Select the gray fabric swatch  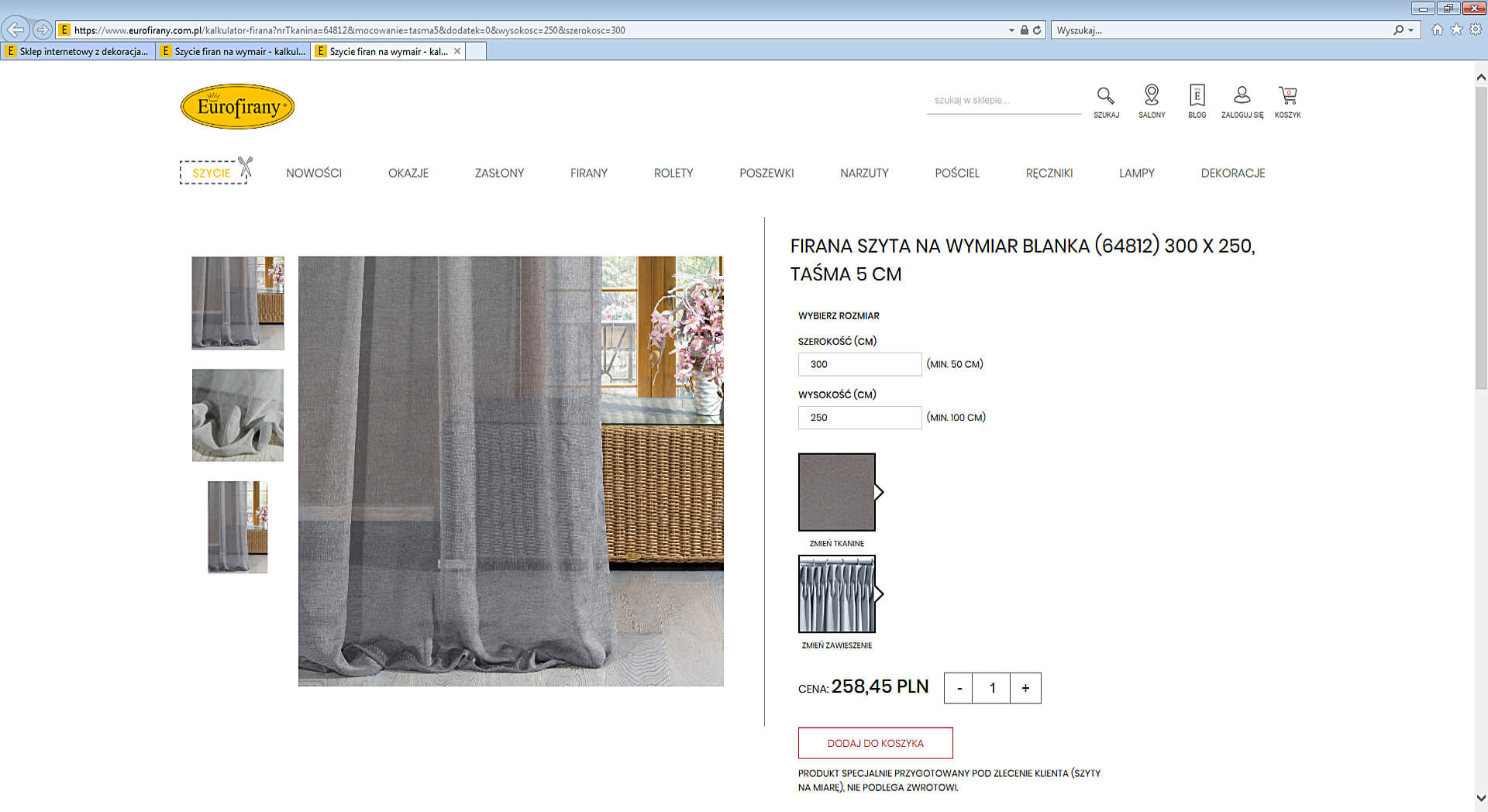pyautogui.click(x=836, y=492)
